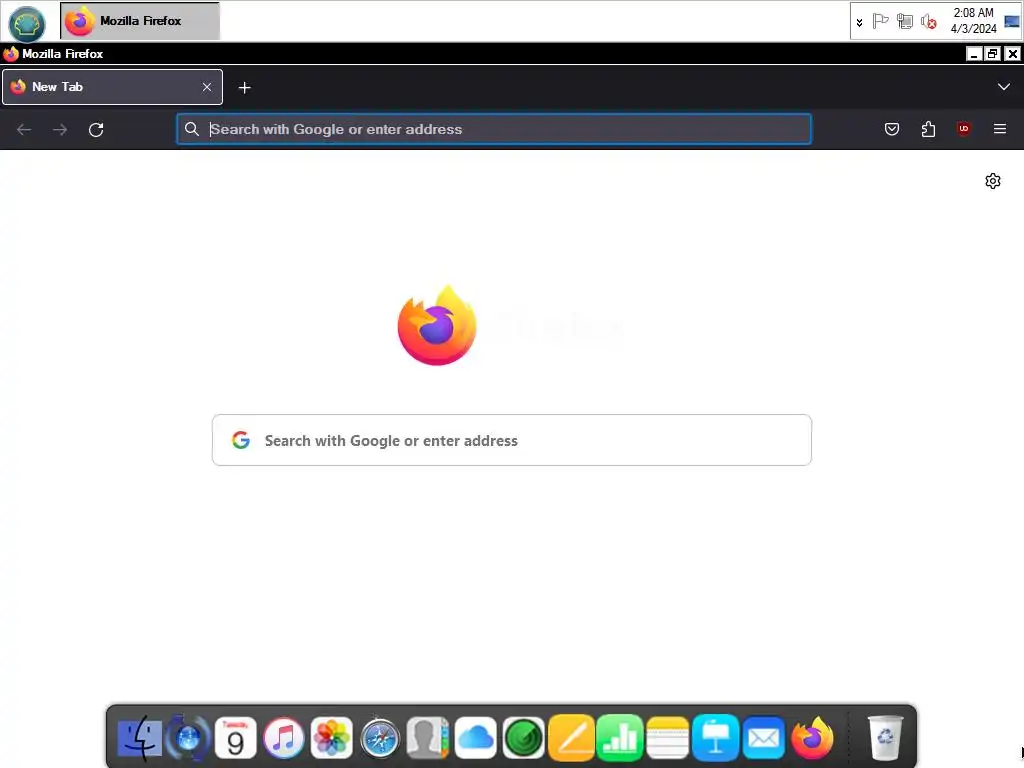Screen dimensions: 1024x768
Task: Open the Keynote icon in dock
Action: [716, 738]
